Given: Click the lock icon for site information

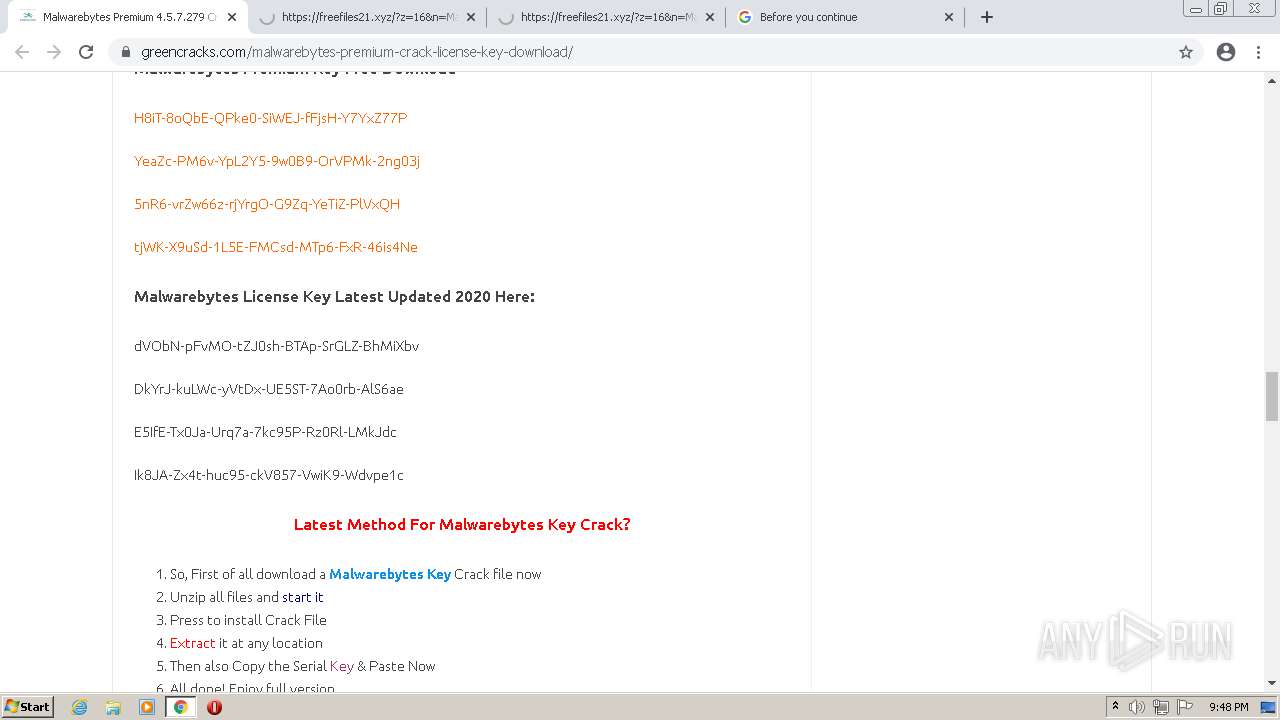Looking at the screenshot, I should pos(126,52).
